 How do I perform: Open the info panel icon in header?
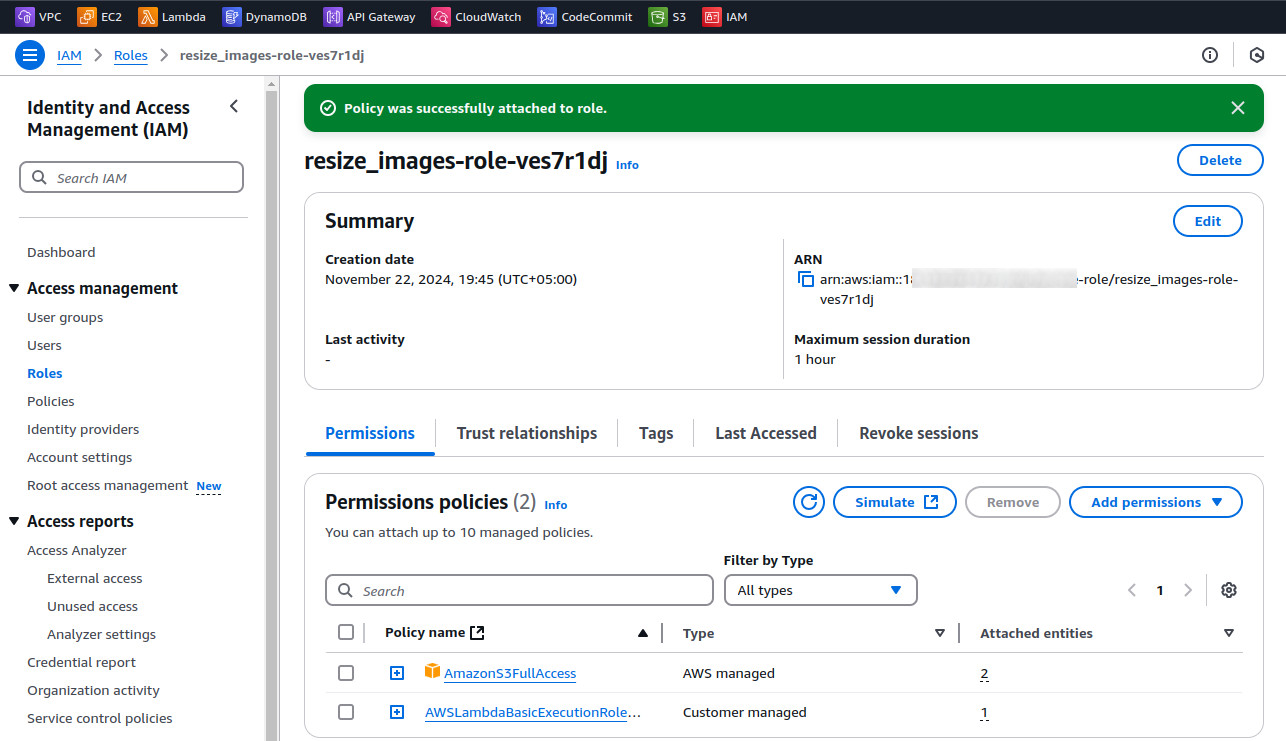pos(1210,55)
